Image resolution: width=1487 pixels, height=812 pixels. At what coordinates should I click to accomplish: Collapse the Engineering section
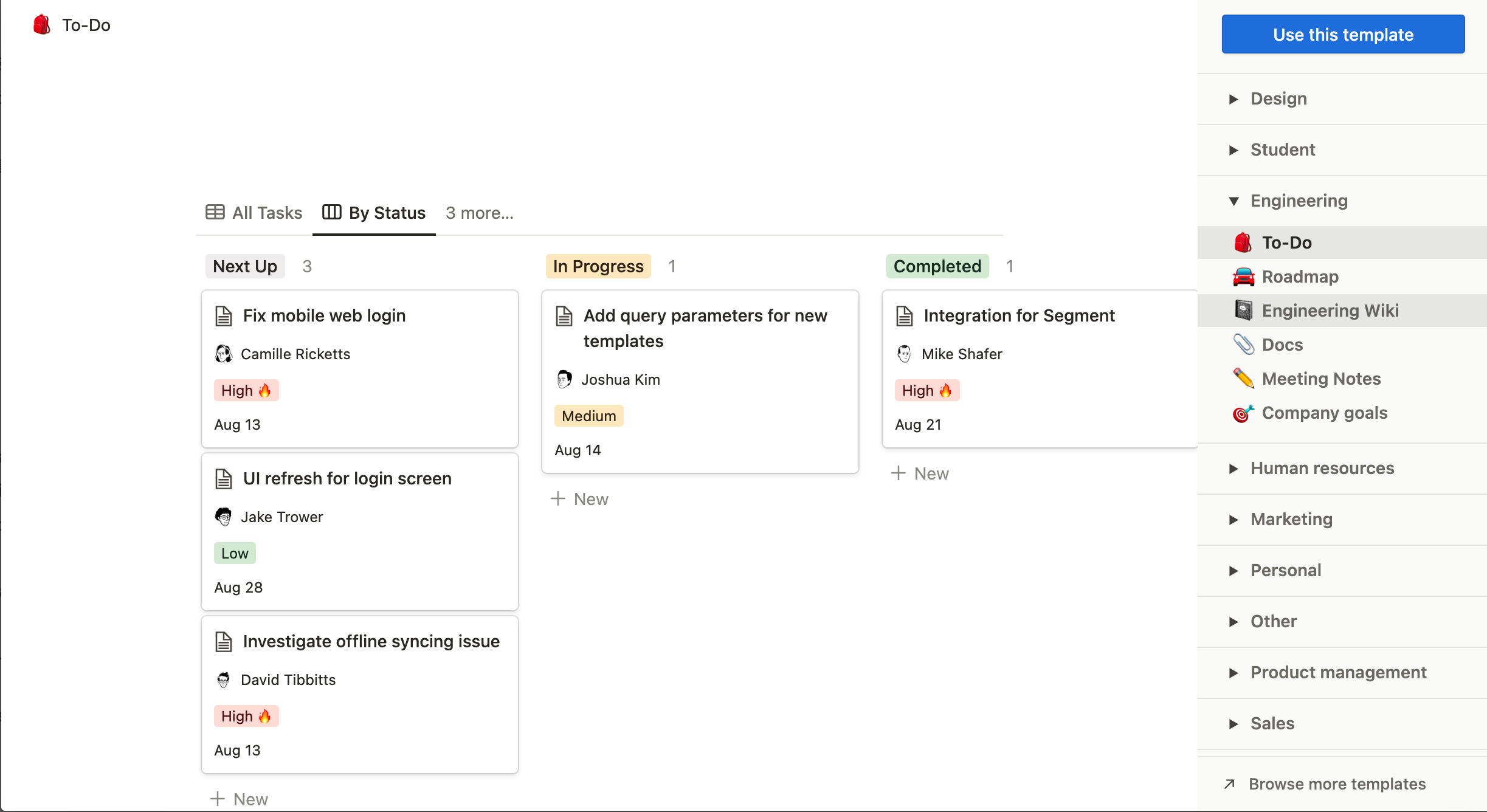point(1233,201)
